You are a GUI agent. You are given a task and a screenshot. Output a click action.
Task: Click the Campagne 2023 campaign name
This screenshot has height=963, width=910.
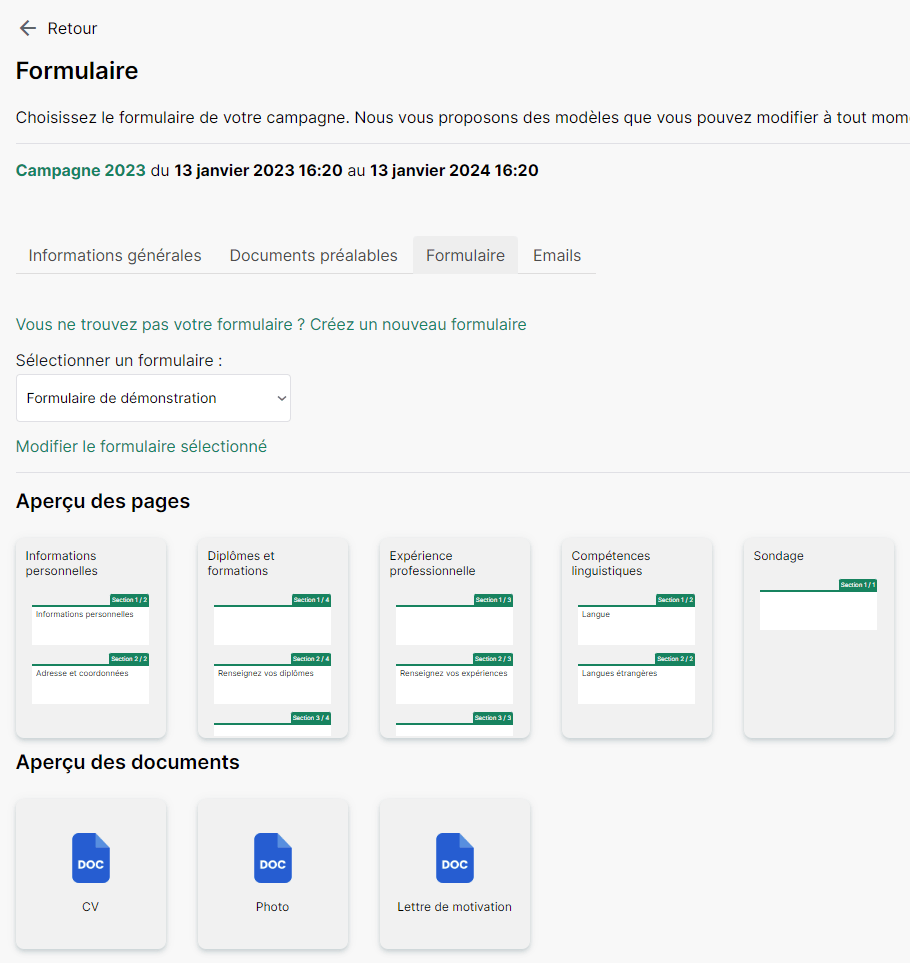pos(81,170)
